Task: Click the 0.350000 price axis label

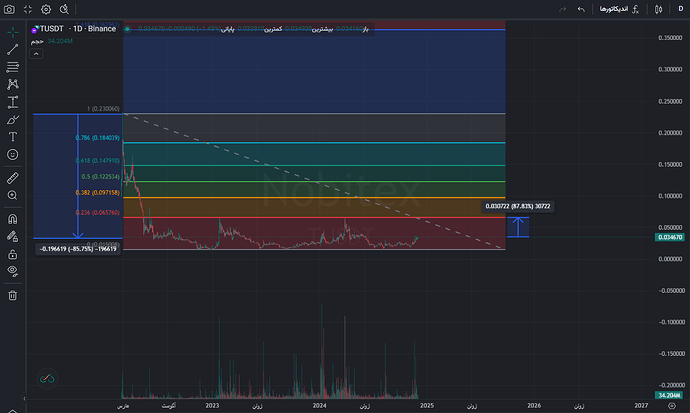Action: (x=670, y=38)
